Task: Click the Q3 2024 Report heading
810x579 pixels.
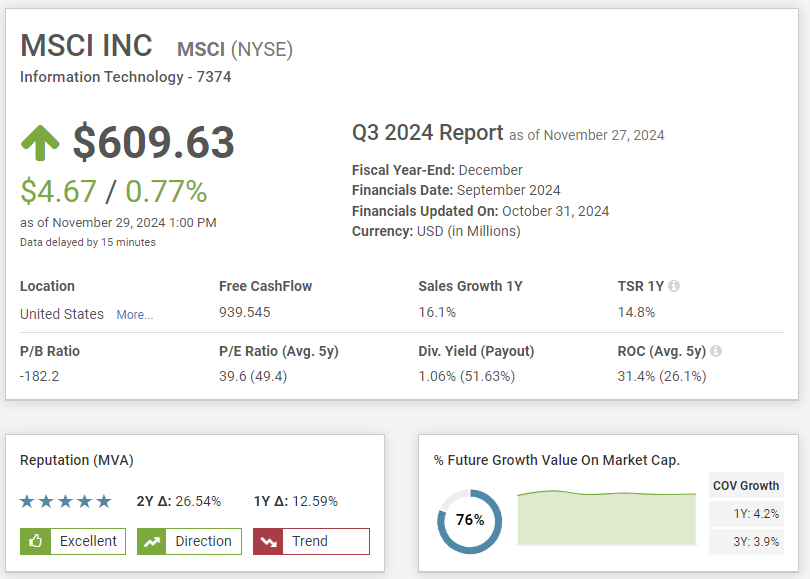Action: pos(428,133)
